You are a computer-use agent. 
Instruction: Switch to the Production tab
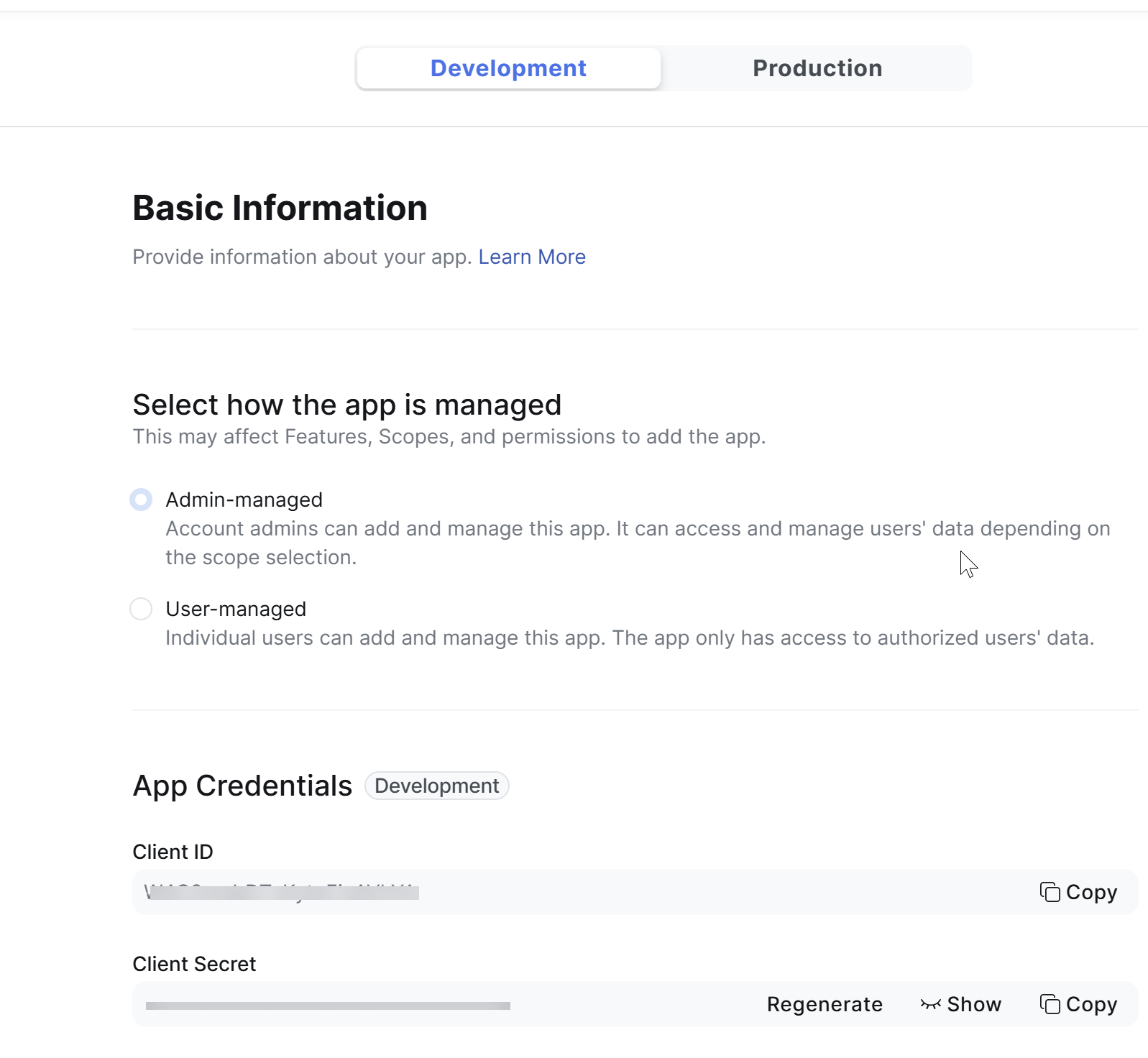817,68
